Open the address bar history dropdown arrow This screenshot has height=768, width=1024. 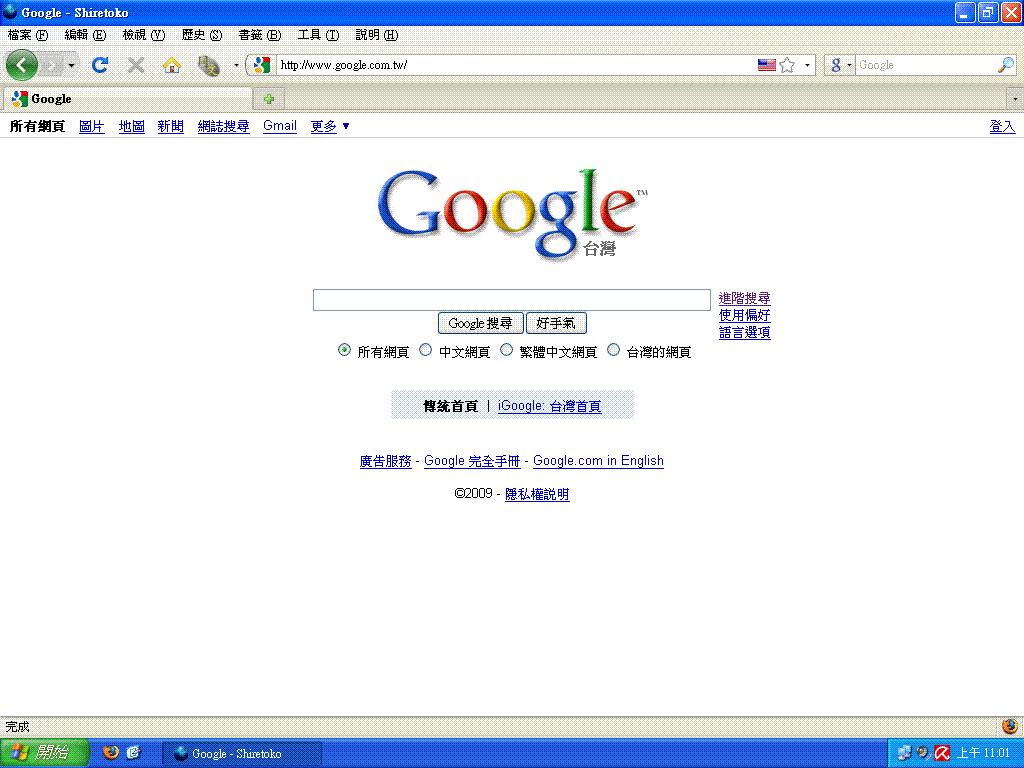point(807,65)
